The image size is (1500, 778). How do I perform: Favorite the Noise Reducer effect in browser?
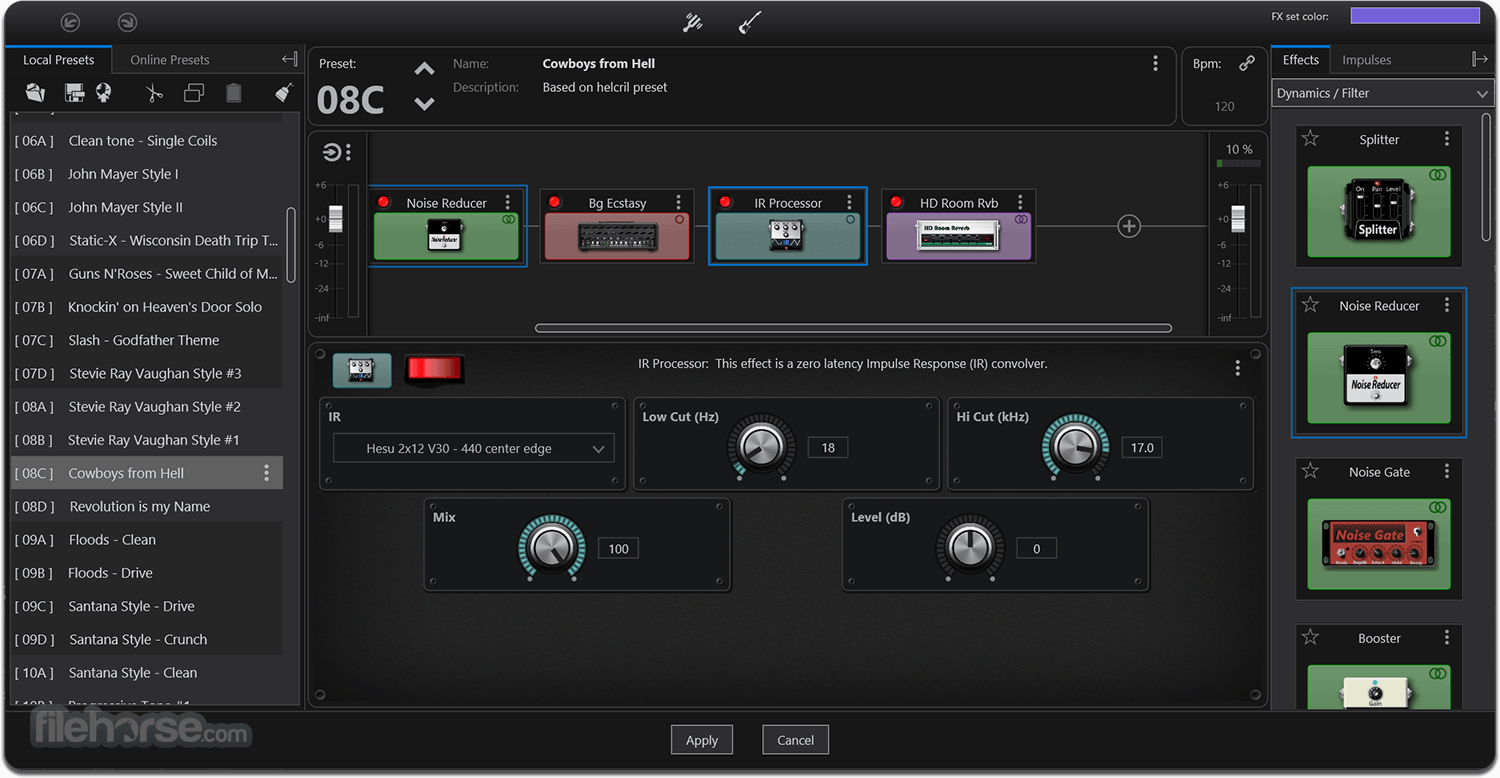coord(1310,305)
